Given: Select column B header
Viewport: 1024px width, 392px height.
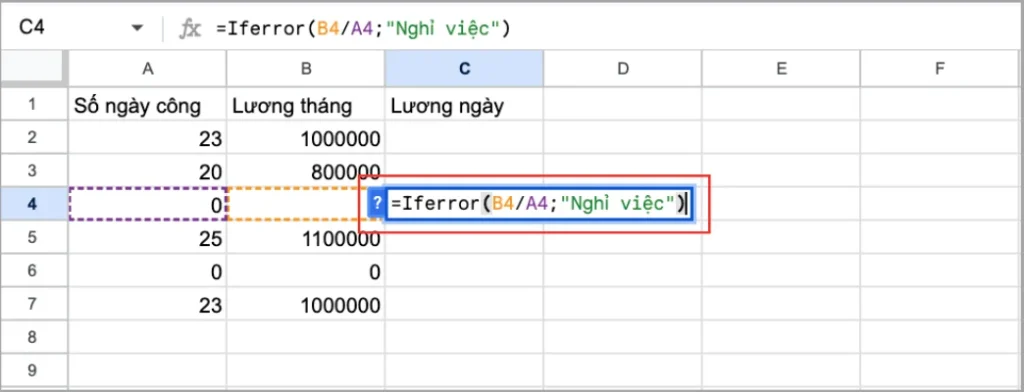Looking at the screenshot, I should [x=306, y=69].
